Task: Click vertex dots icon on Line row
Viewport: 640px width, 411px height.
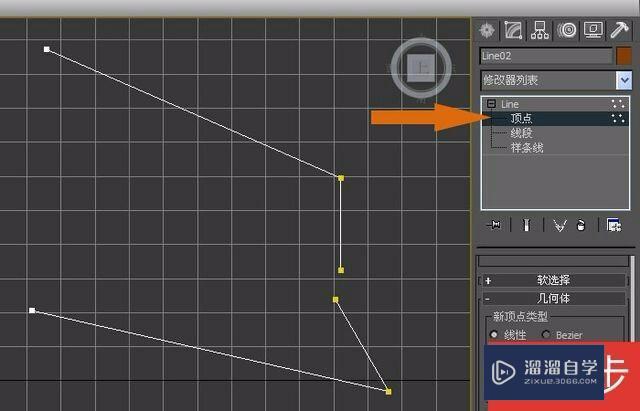Action: (x=618, y=104)
